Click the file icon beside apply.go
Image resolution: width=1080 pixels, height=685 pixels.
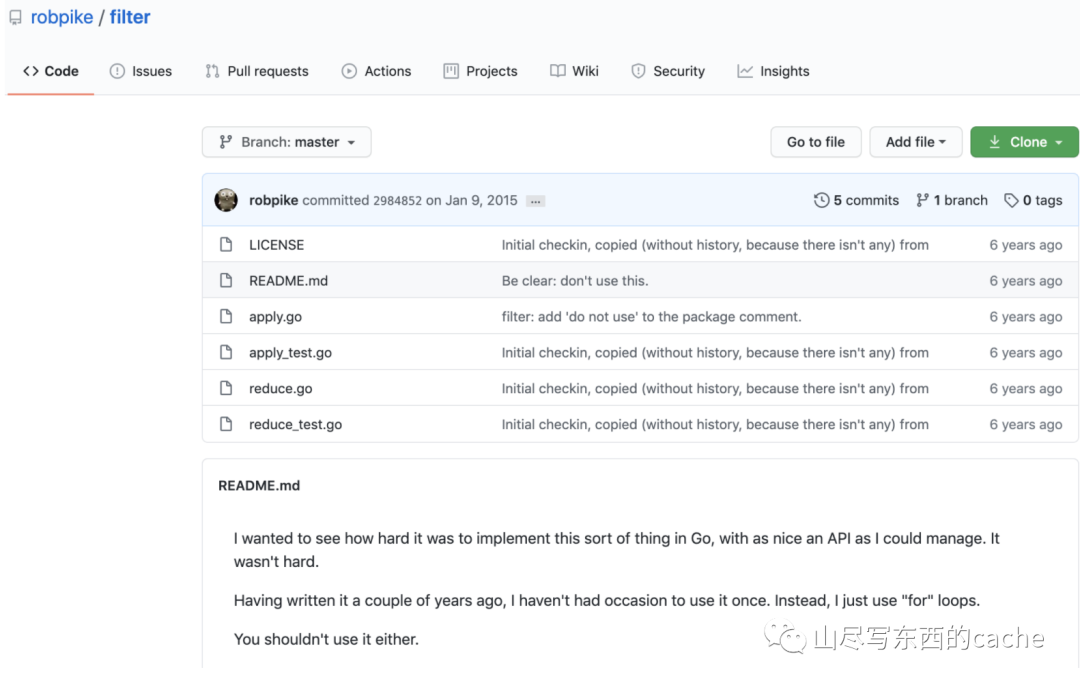[226, 316]
